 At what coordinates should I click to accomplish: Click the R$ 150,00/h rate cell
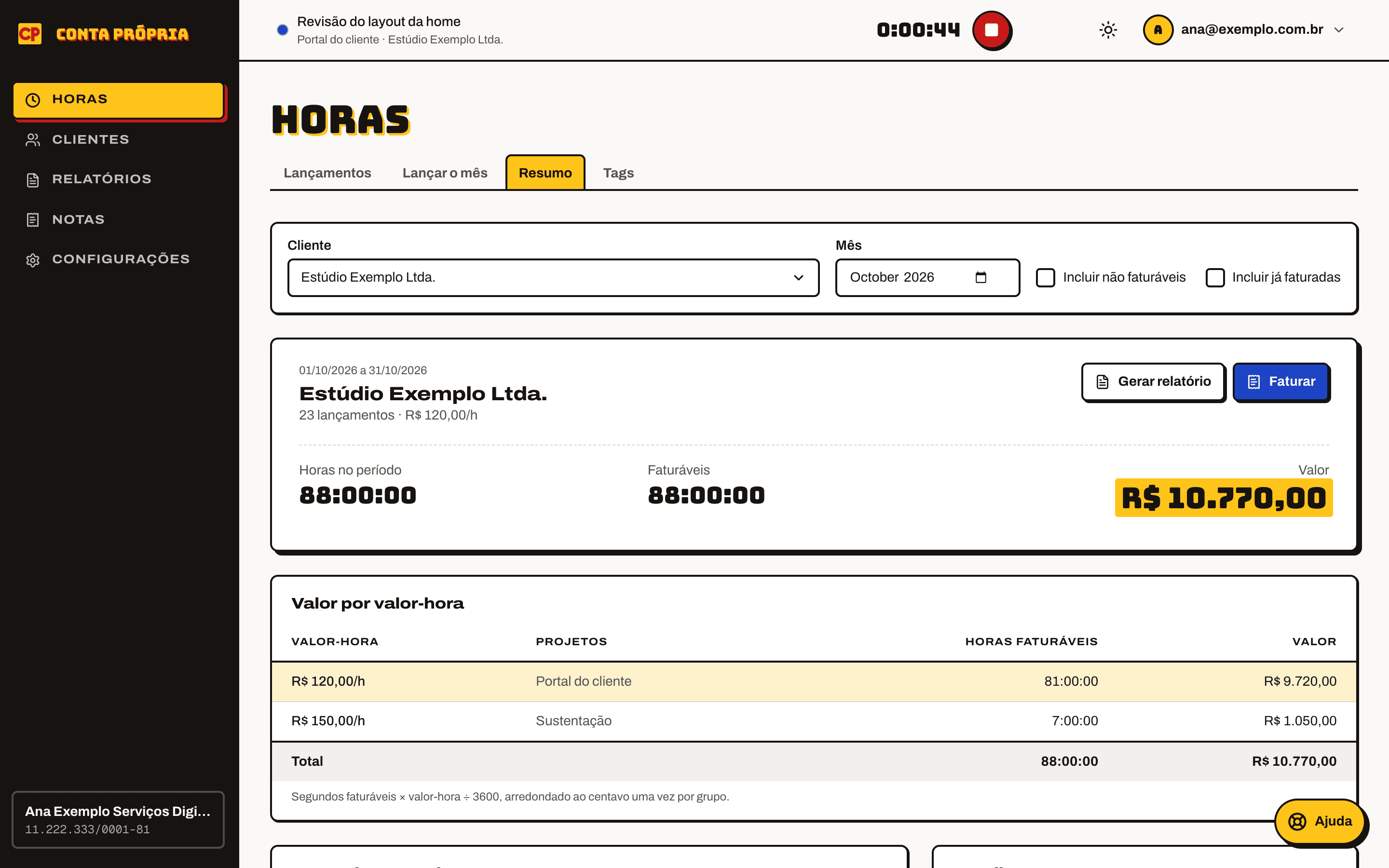click(328, 720)
